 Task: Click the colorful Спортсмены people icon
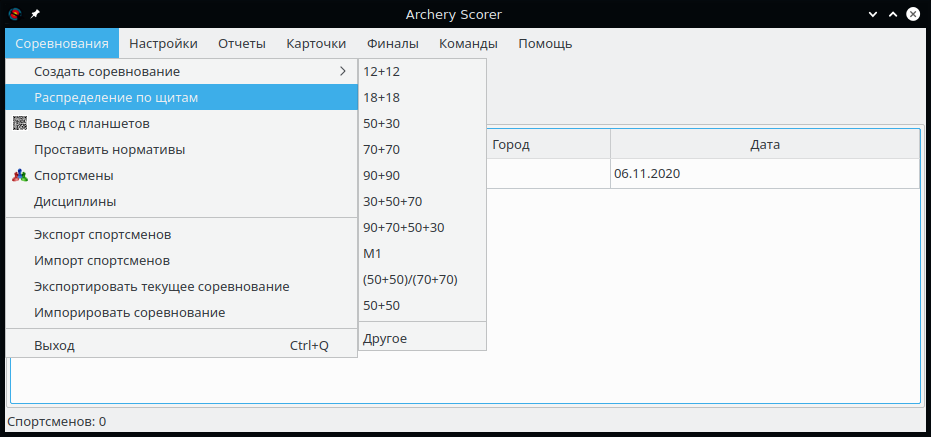tap(20, 176)
